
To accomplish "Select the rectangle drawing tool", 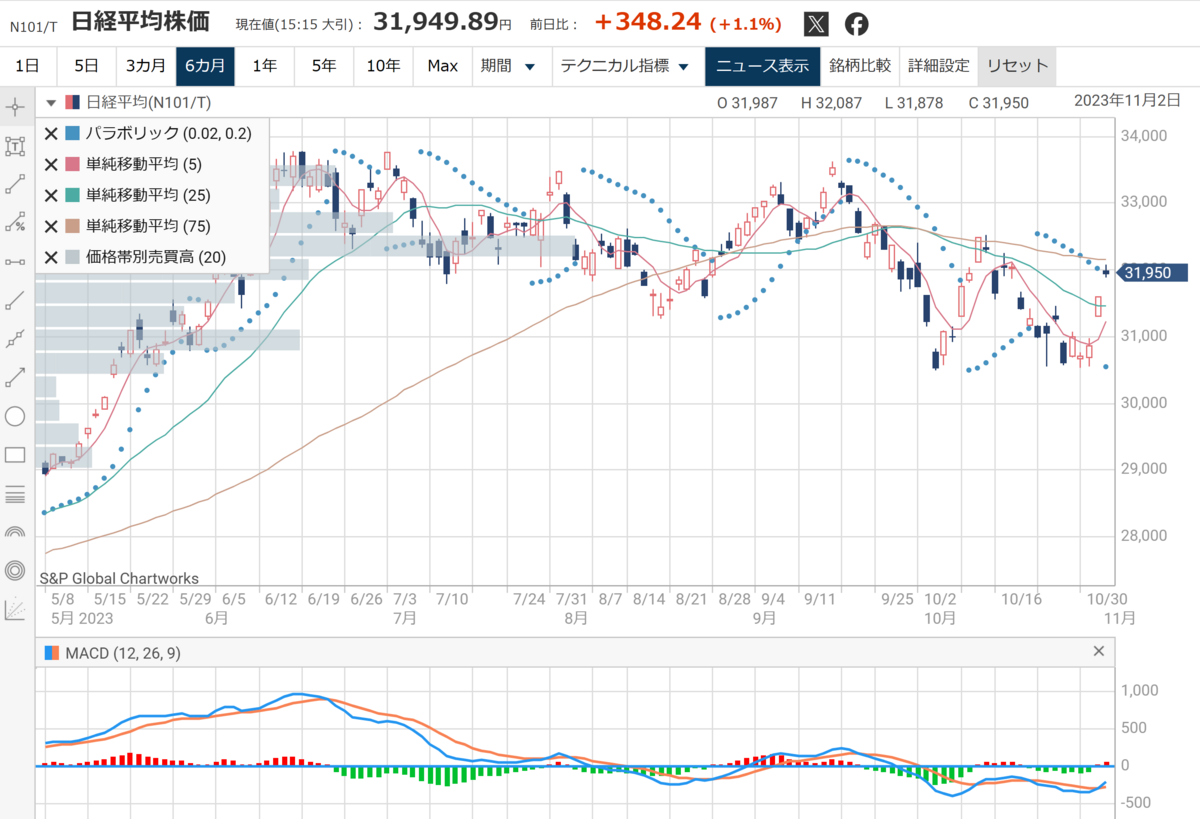I will 15,455.
